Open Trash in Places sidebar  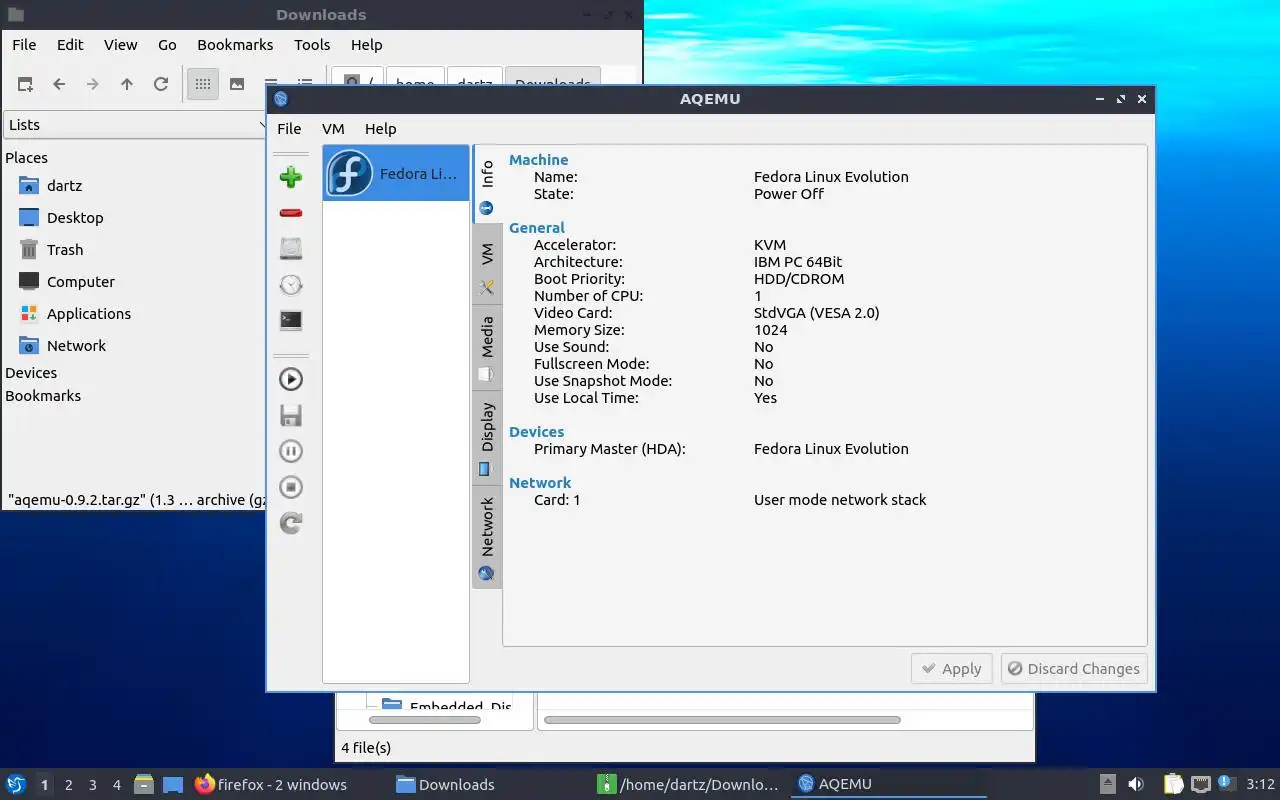click(65, 250)
